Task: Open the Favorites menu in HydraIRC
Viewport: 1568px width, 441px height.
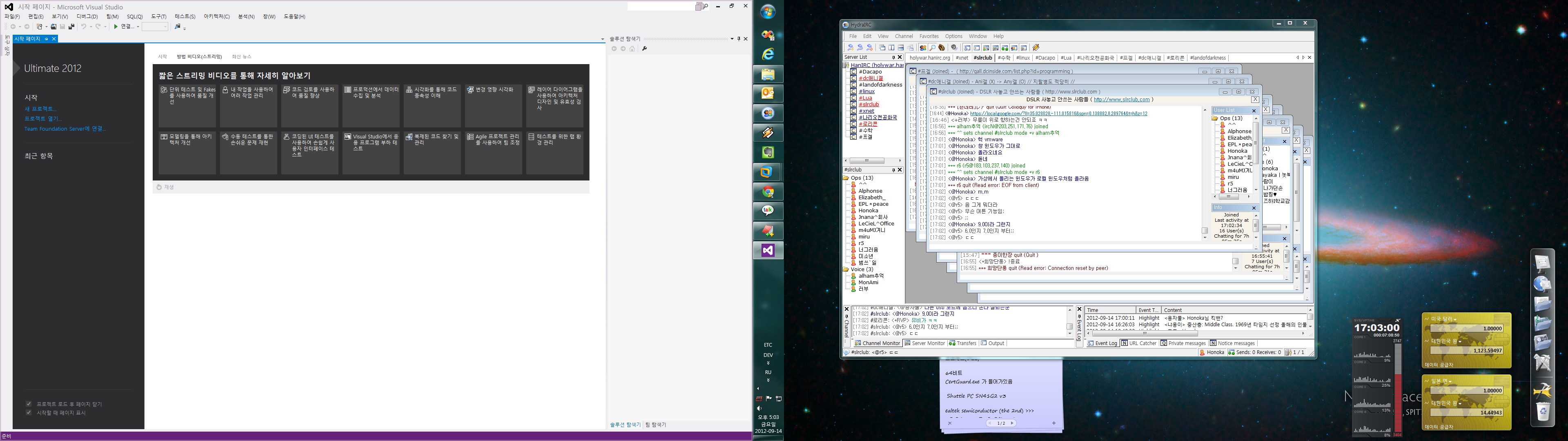Action: (929, 37)
